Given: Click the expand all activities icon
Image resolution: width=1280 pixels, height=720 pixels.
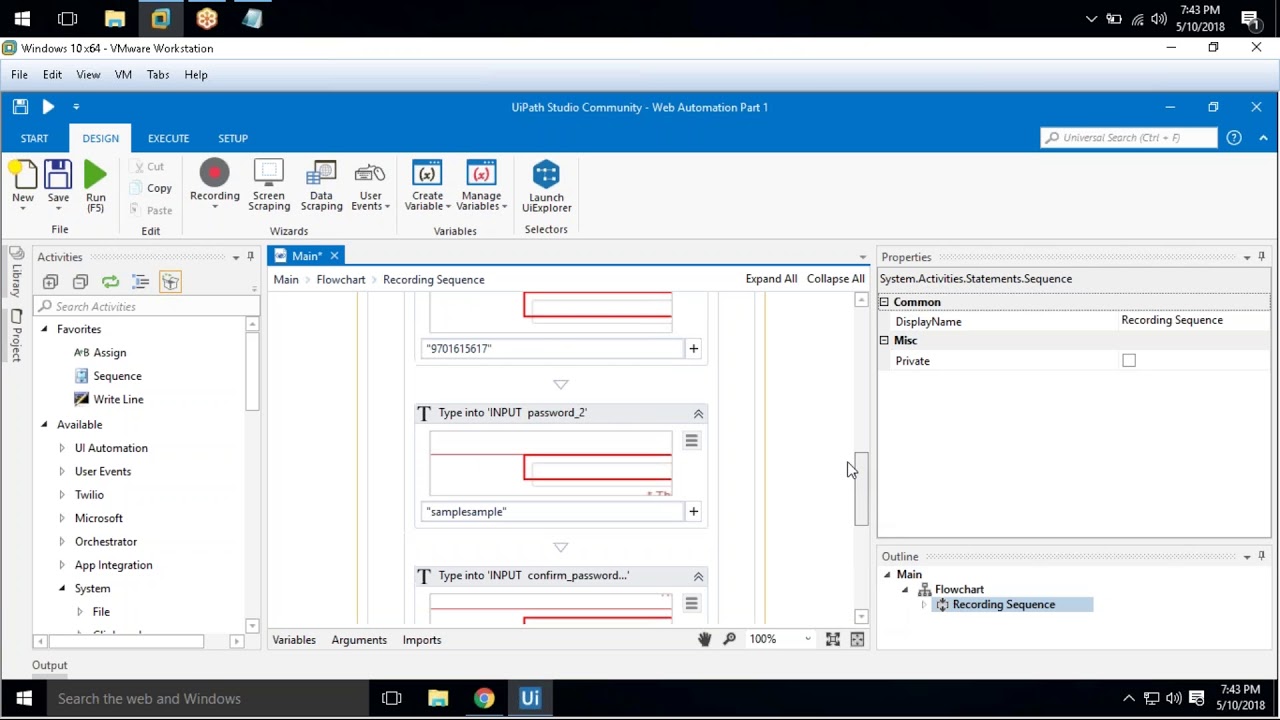Looking at the screenshot, I should (x=51, y=282).
